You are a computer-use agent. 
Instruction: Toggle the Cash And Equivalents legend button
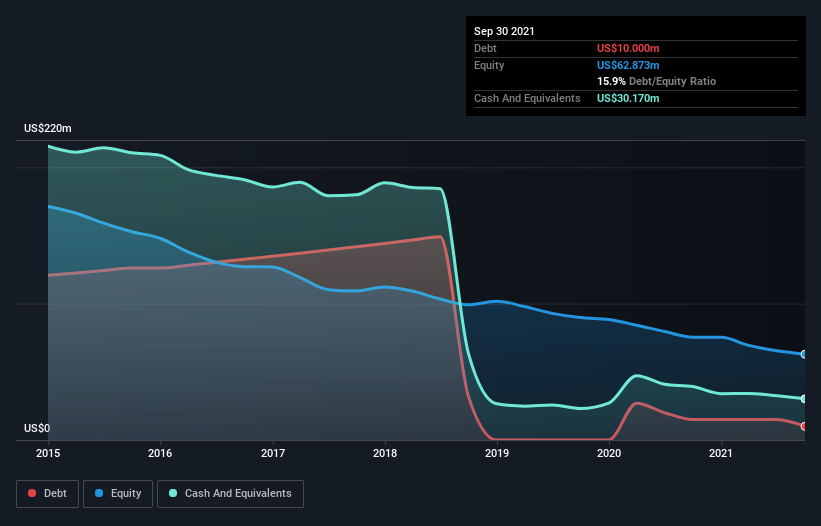coord(230,494)
